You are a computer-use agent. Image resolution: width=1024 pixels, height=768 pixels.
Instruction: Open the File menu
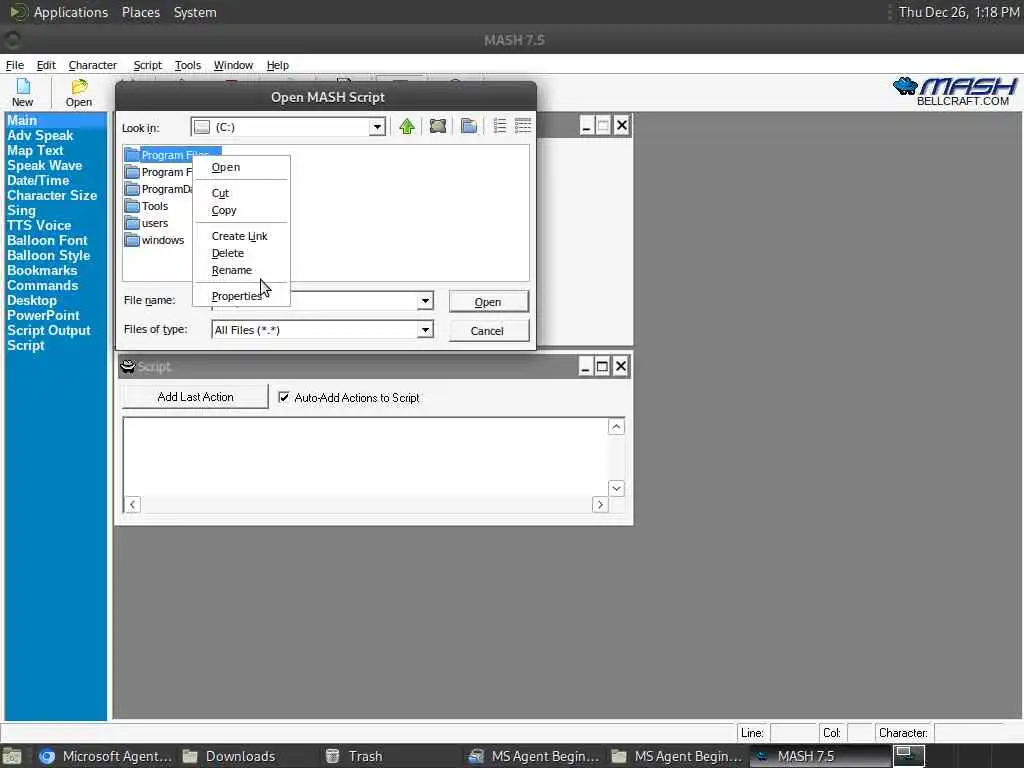(14, 65)
